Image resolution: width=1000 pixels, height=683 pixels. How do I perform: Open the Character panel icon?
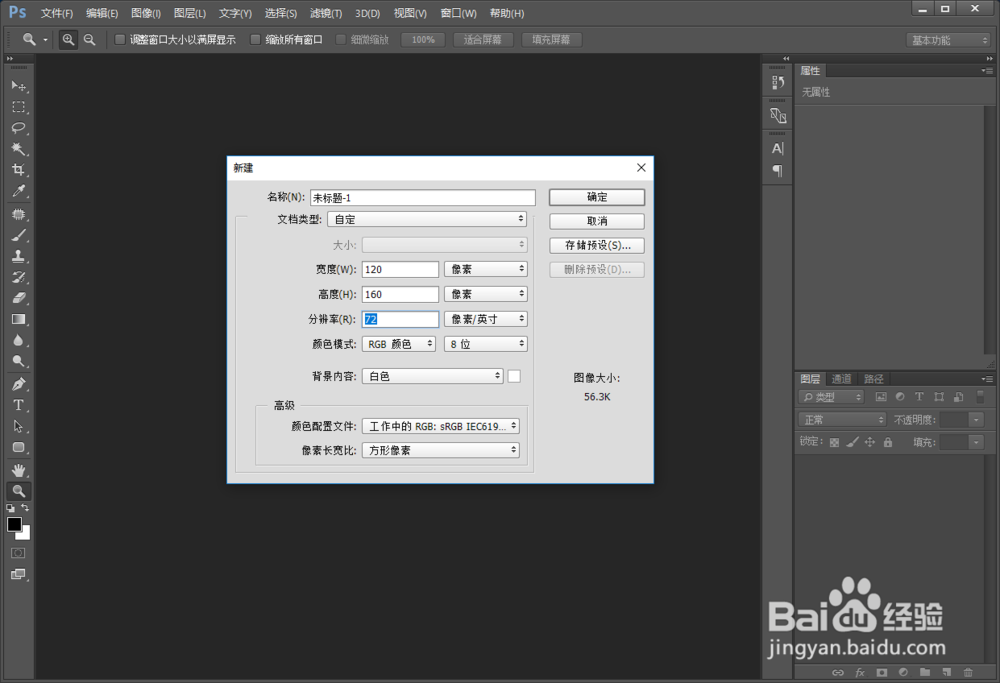point(777,148)
